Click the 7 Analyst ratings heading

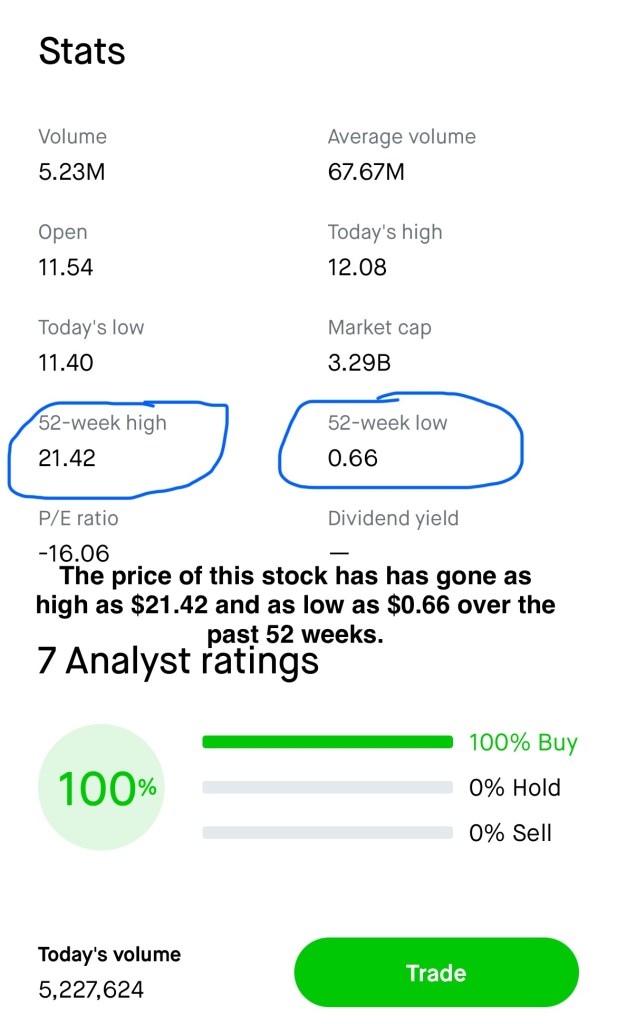click(x=178, y=661)
